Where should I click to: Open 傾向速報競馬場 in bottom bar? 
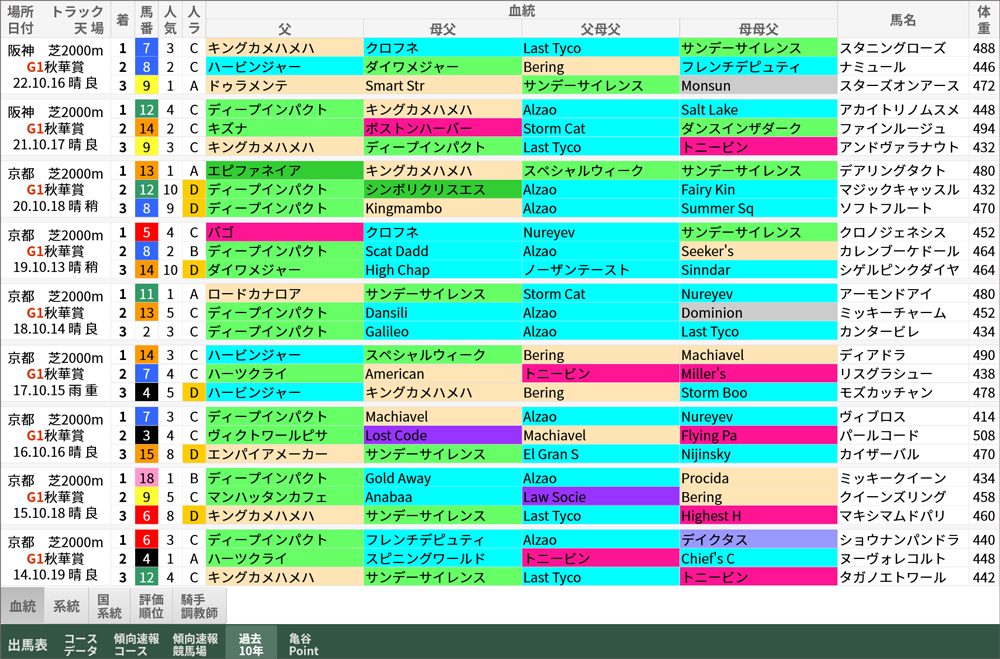pos(195,644)
